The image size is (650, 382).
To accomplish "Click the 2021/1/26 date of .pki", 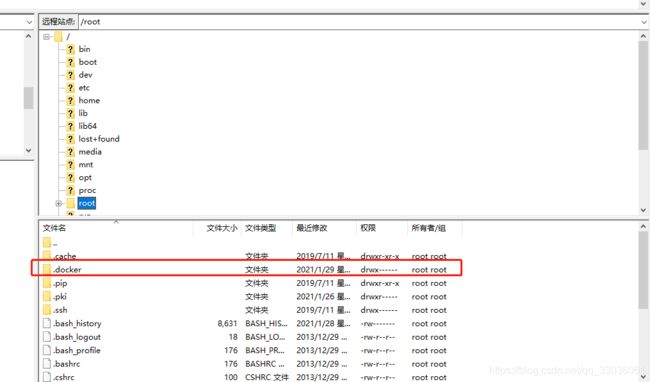I will [x=323, y=297].
